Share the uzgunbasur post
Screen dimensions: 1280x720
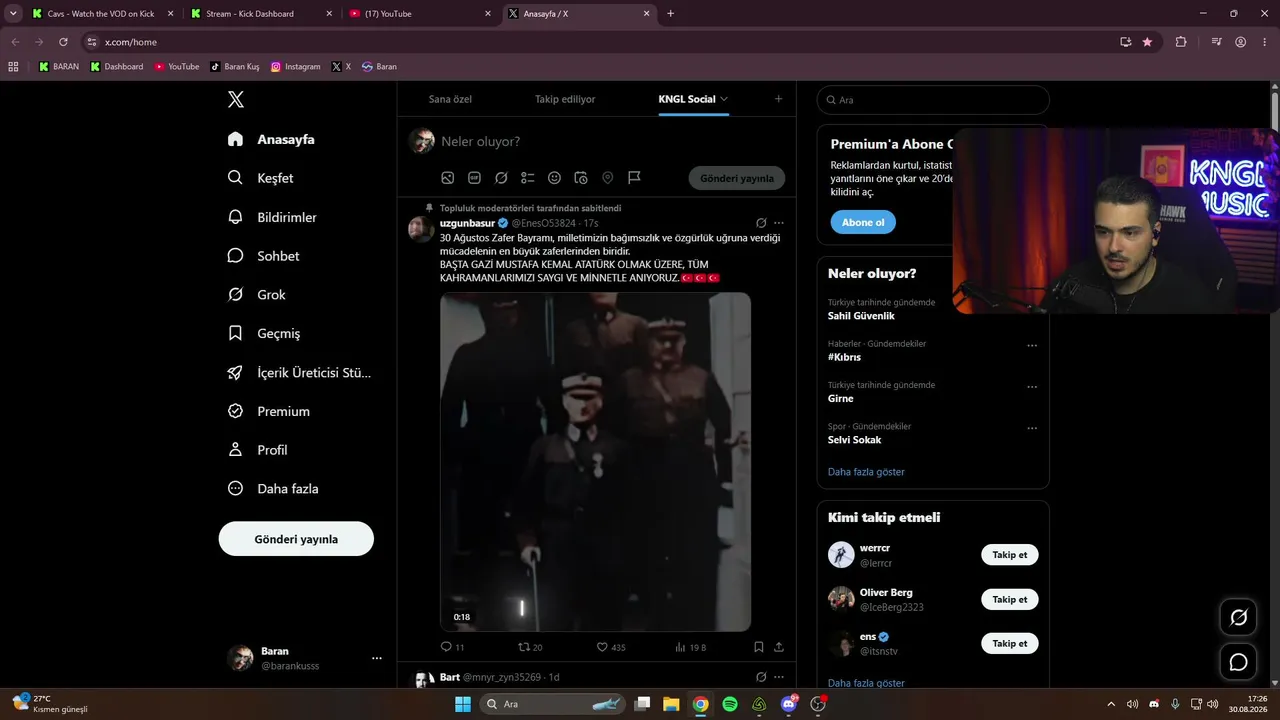[779, 647]
